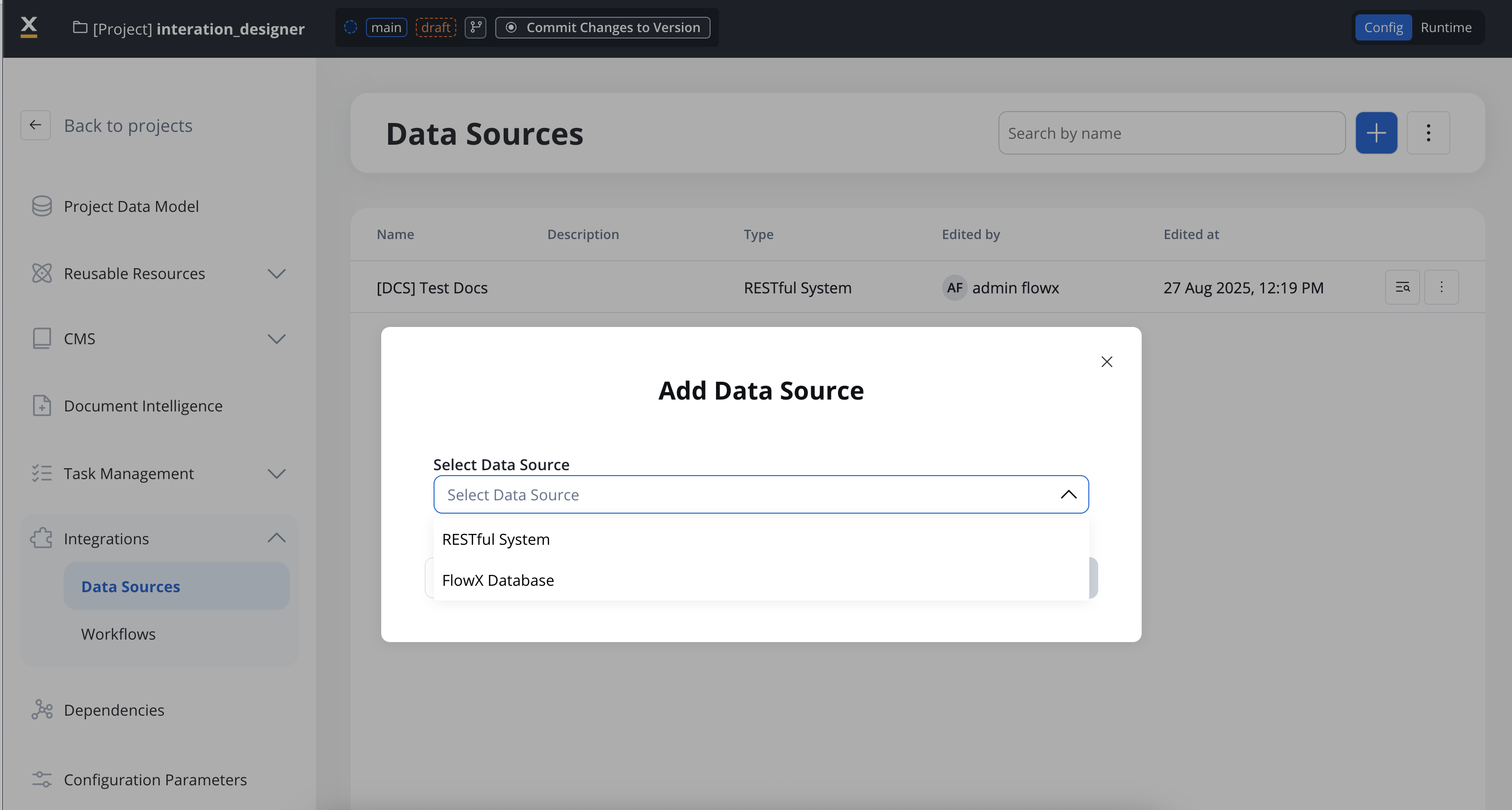Click the Search by name field
The image size is (1512, 810).
click(x=1171, y=133)
